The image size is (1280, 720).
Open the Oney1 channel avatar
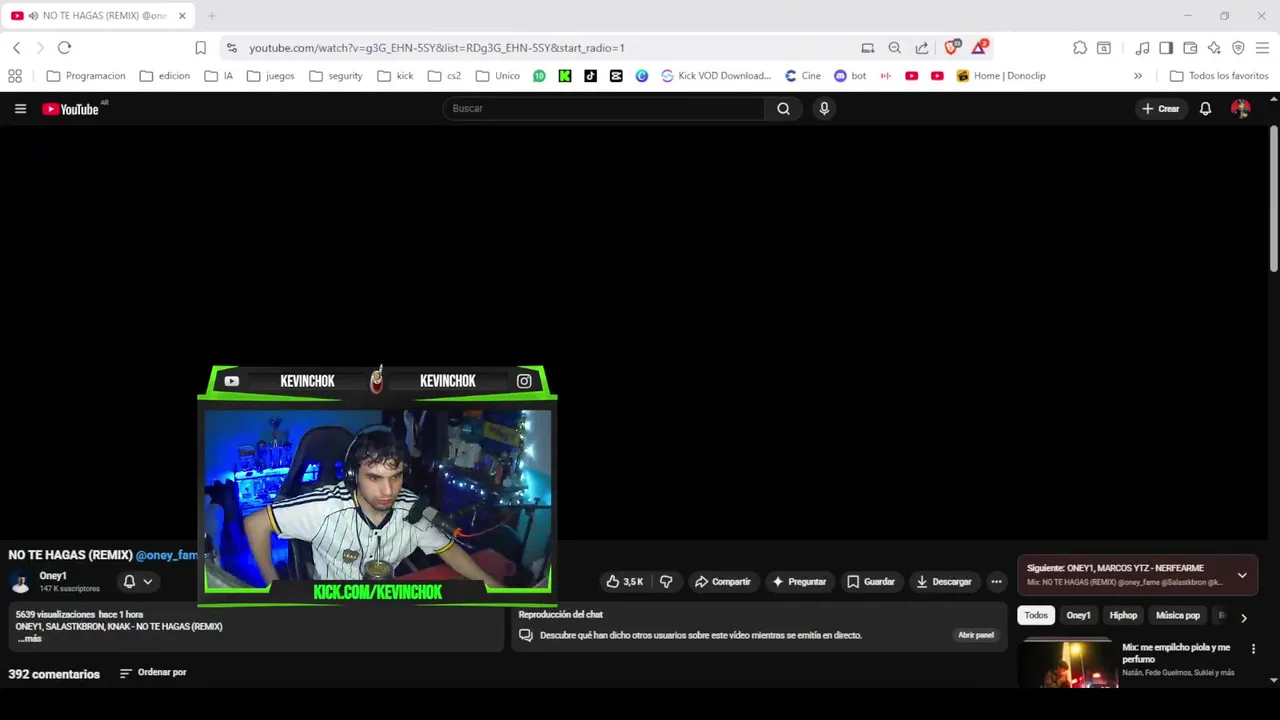(x=20, y=582)
